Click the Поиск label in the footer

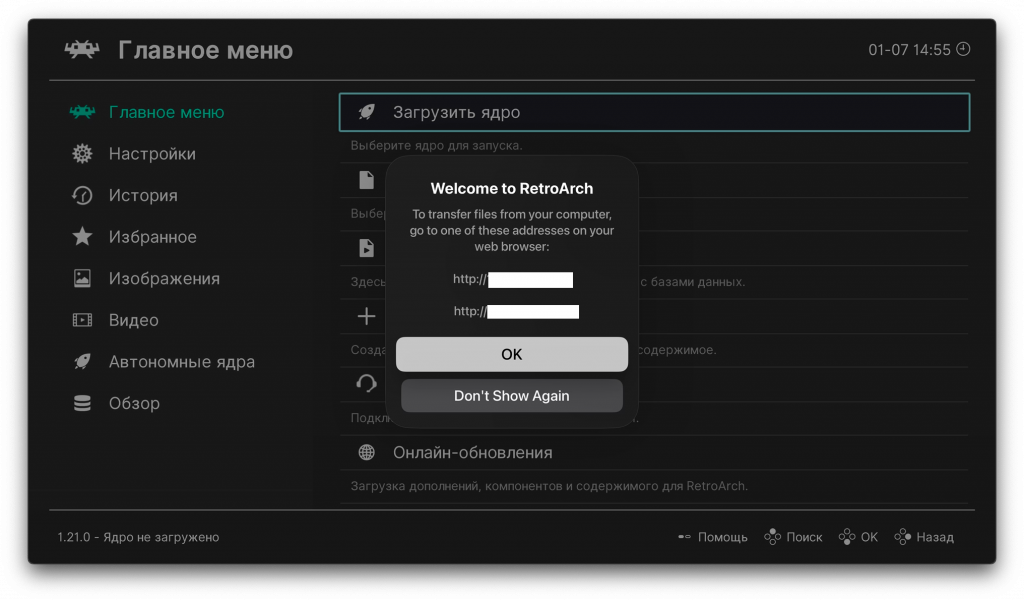[x=804, y=537]
